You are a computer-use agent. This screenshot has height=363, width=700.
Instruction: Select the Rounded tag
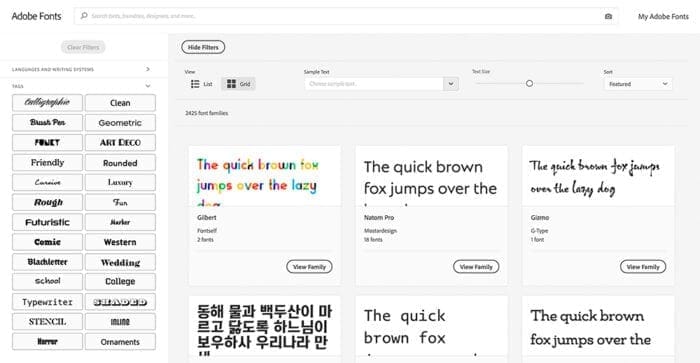tap(120, 163)
